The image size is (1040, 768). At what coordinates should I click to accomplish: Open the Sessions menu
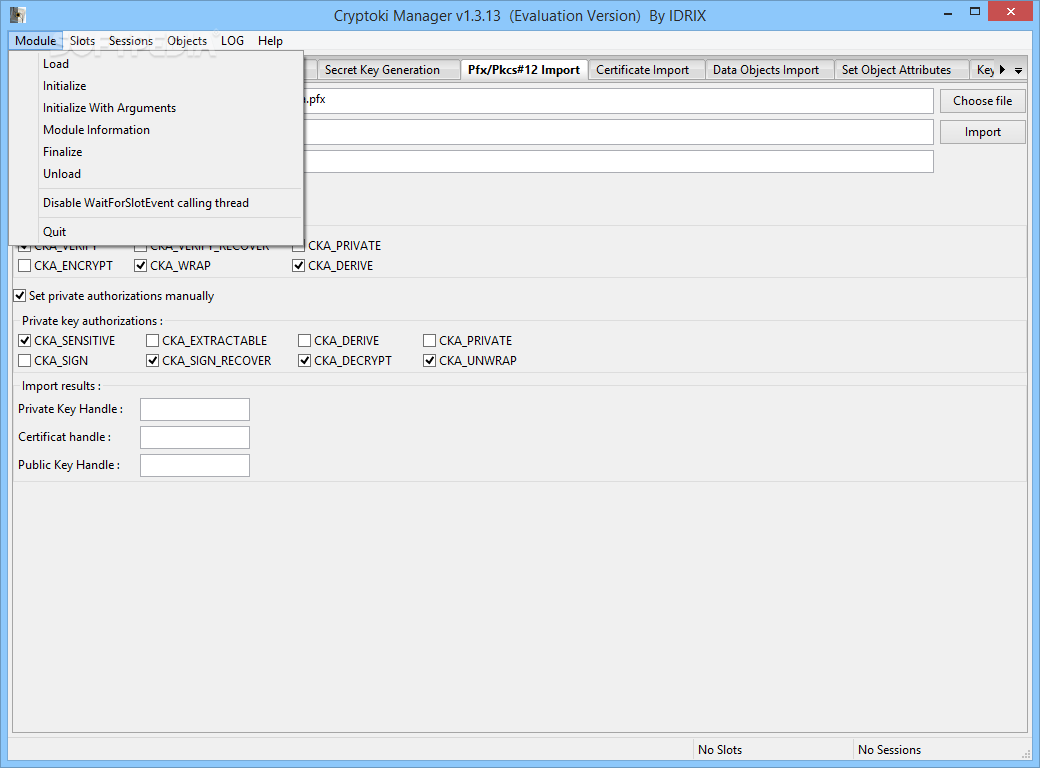click(131, 40)
